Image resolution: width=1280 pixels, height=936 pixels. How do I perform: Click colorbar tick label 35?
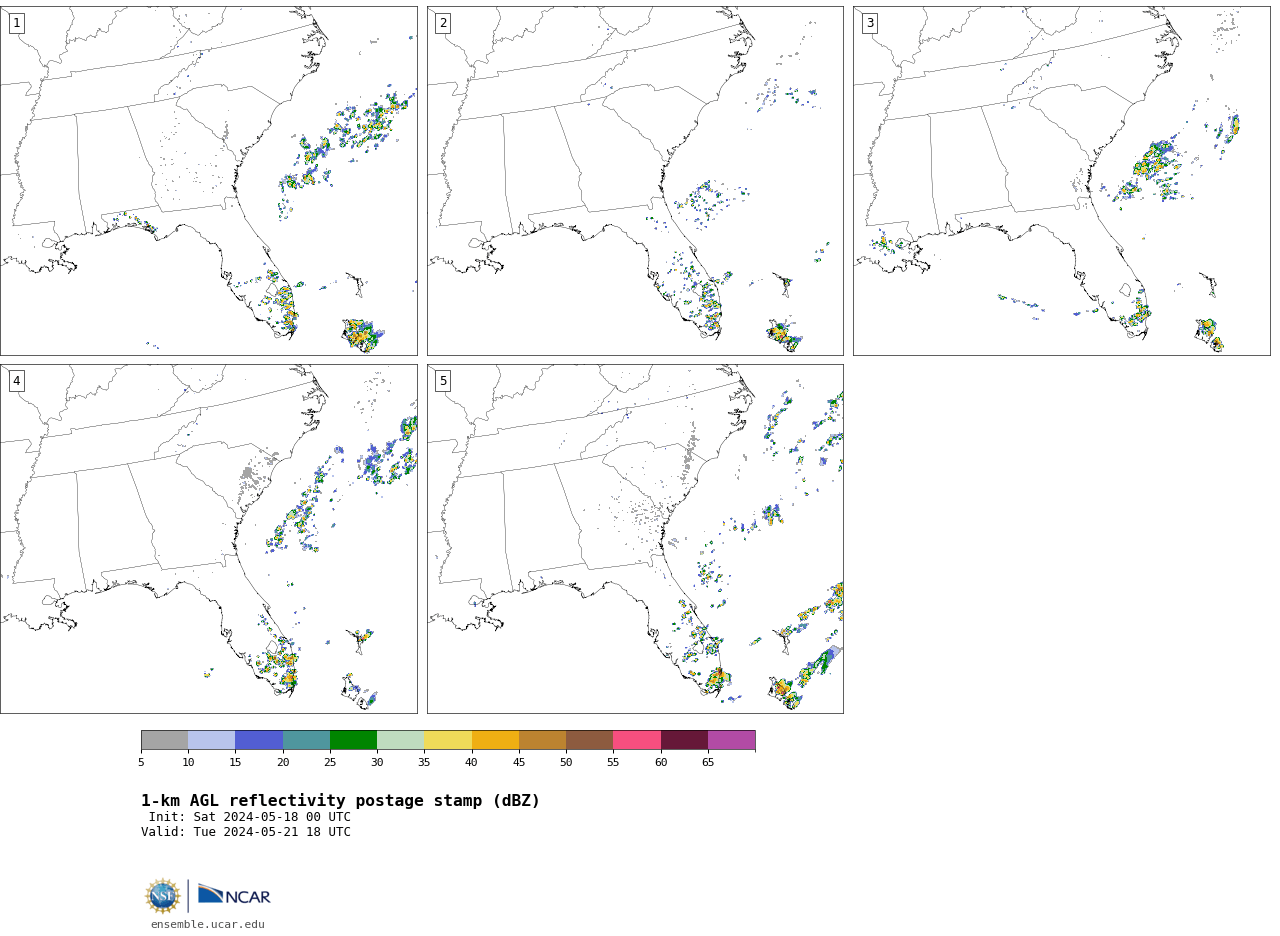click(424, 763)
